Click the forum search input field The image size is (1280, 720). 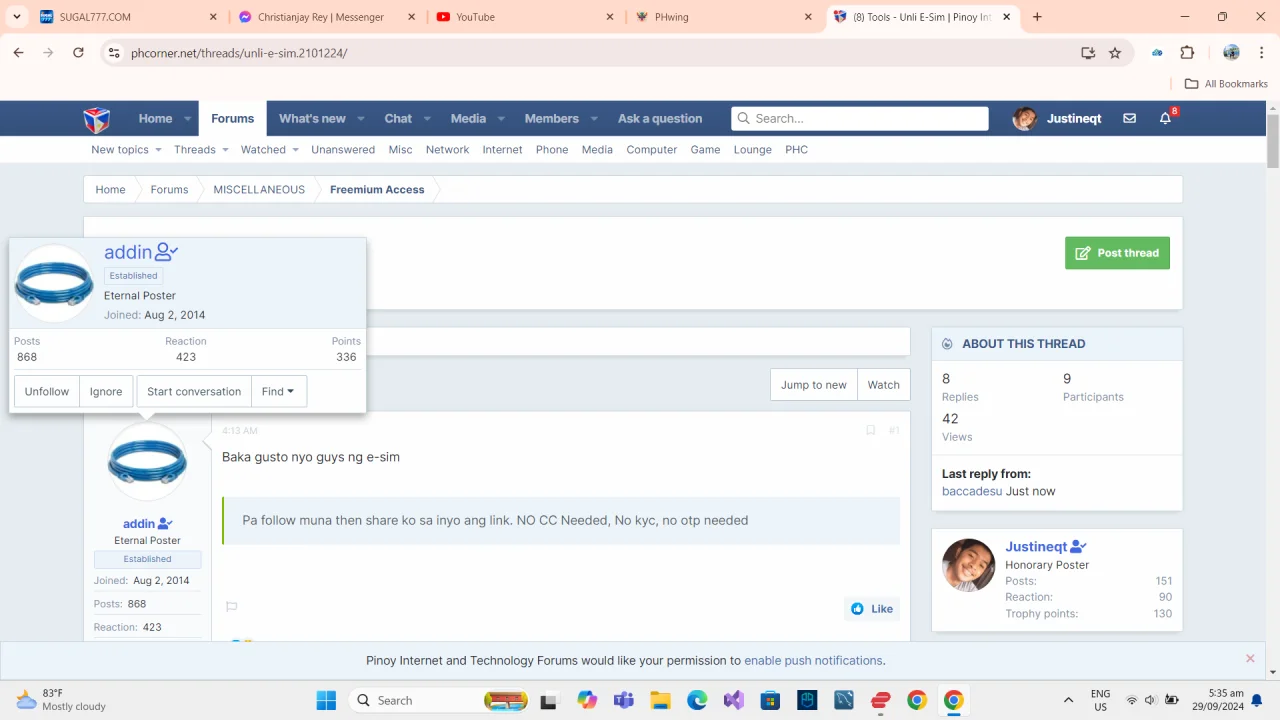[x=860, y=118]
